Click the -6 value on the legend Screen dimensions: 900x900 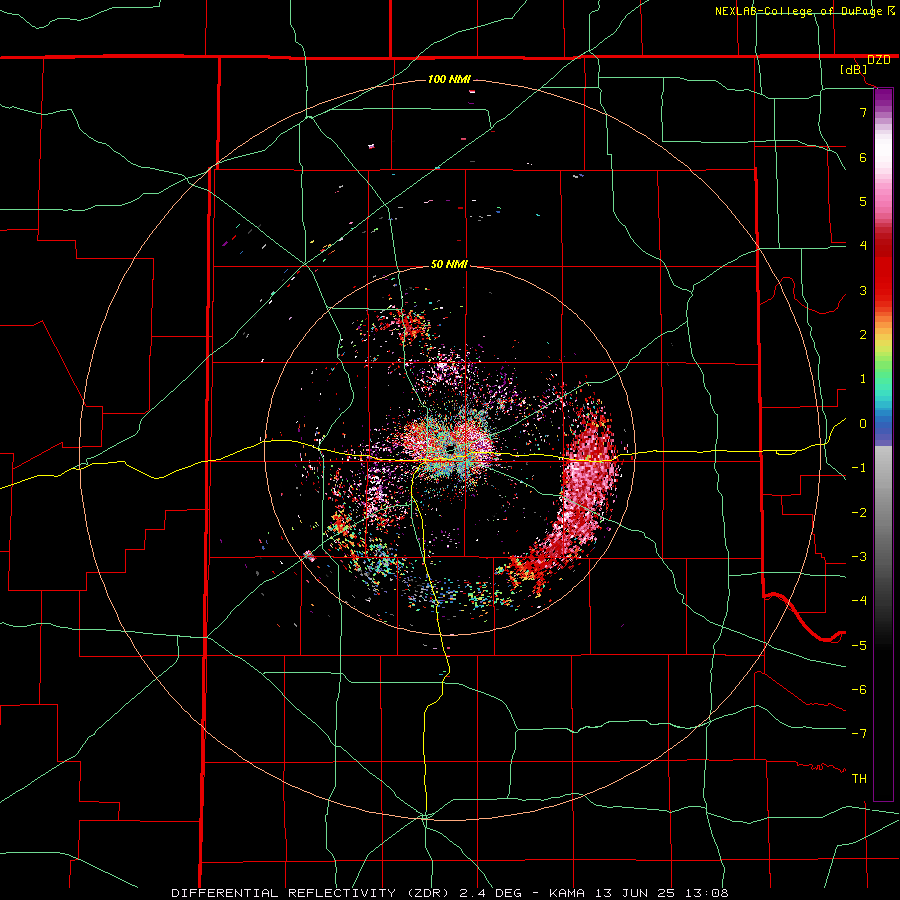pyautogui.click(x=859, y=690)
